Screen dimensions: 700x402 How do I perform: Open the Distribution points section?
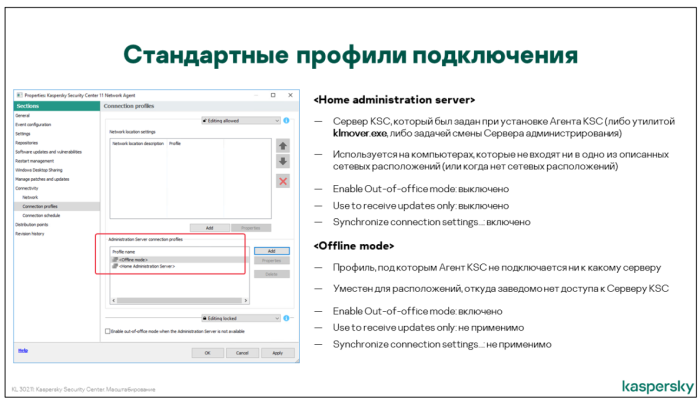(31, 225)
